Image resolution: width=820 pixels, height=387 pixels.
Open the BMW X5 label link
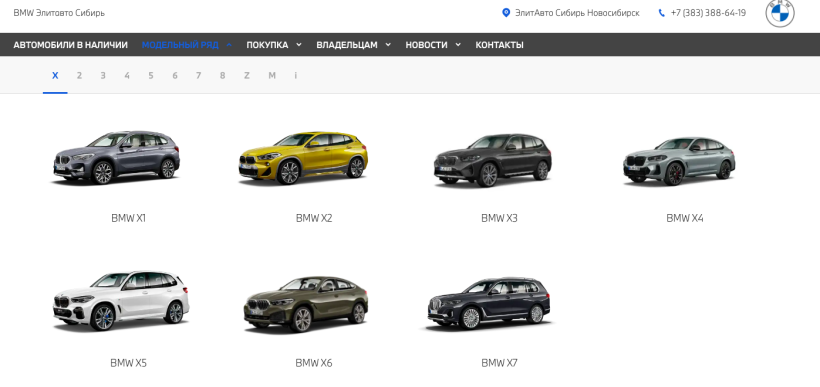point(129,363)
